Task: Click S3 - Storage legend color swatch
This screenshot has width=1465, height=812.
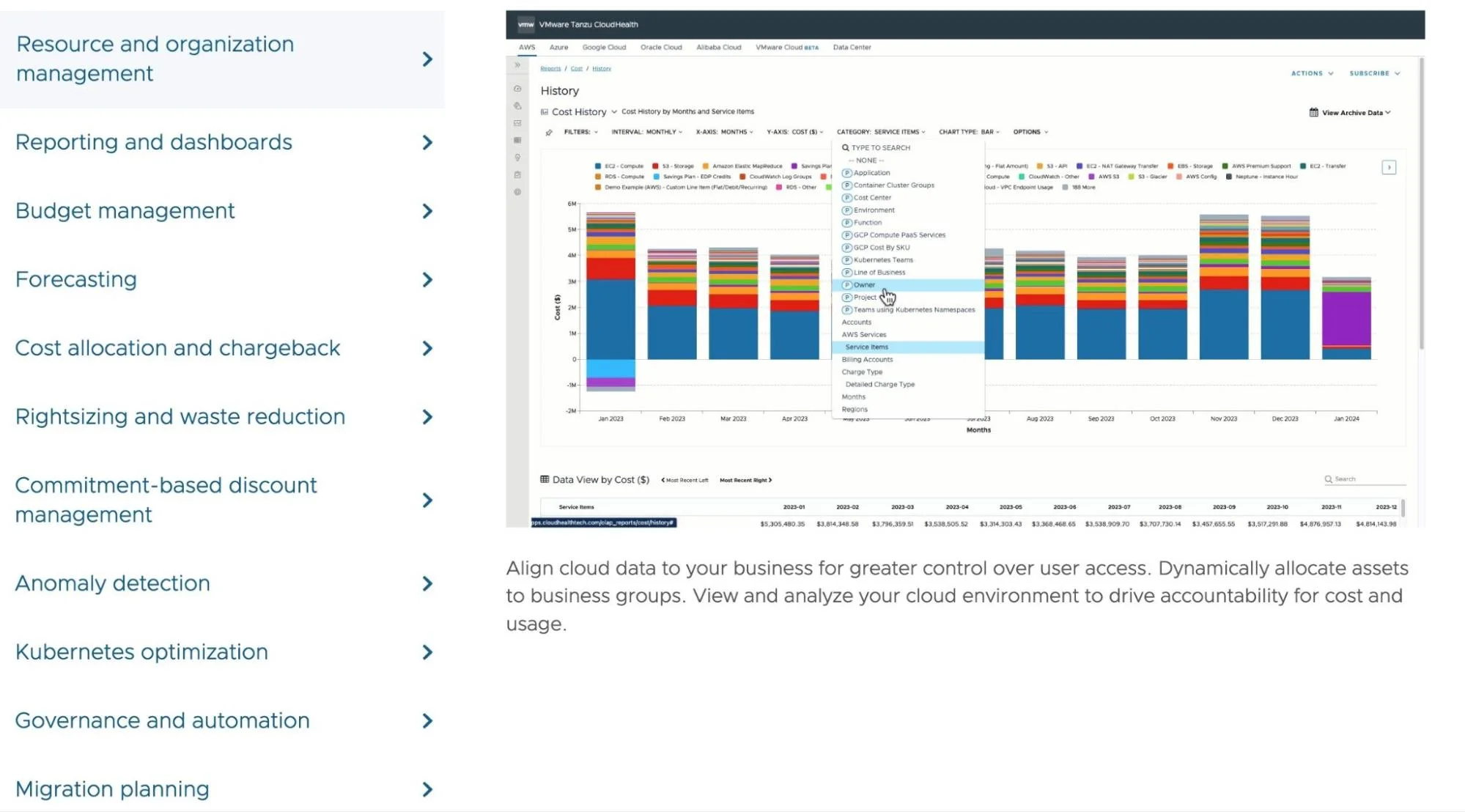Action: [655, 166]
